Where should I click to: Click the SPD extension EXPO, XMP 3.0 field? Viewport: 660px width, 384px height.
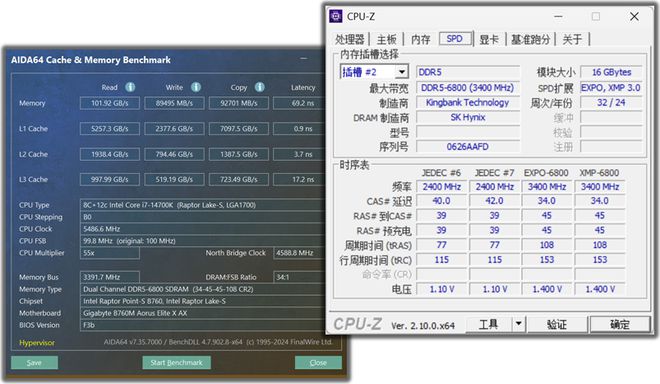click(612, 88)
